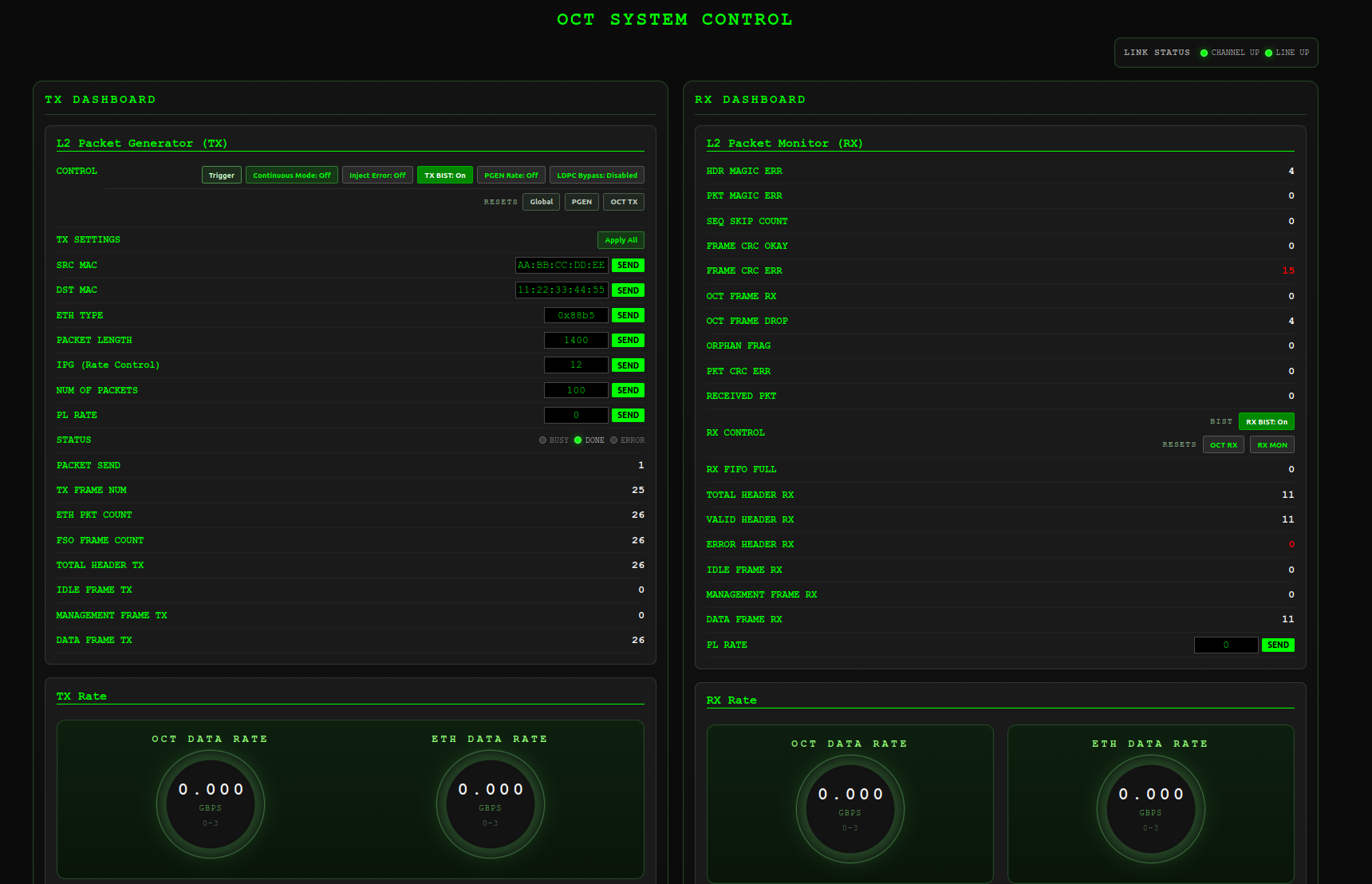This screenshot has height=884, width=1372.
Task: Send the ETH TYPE value
Action: tap(628, 315)
